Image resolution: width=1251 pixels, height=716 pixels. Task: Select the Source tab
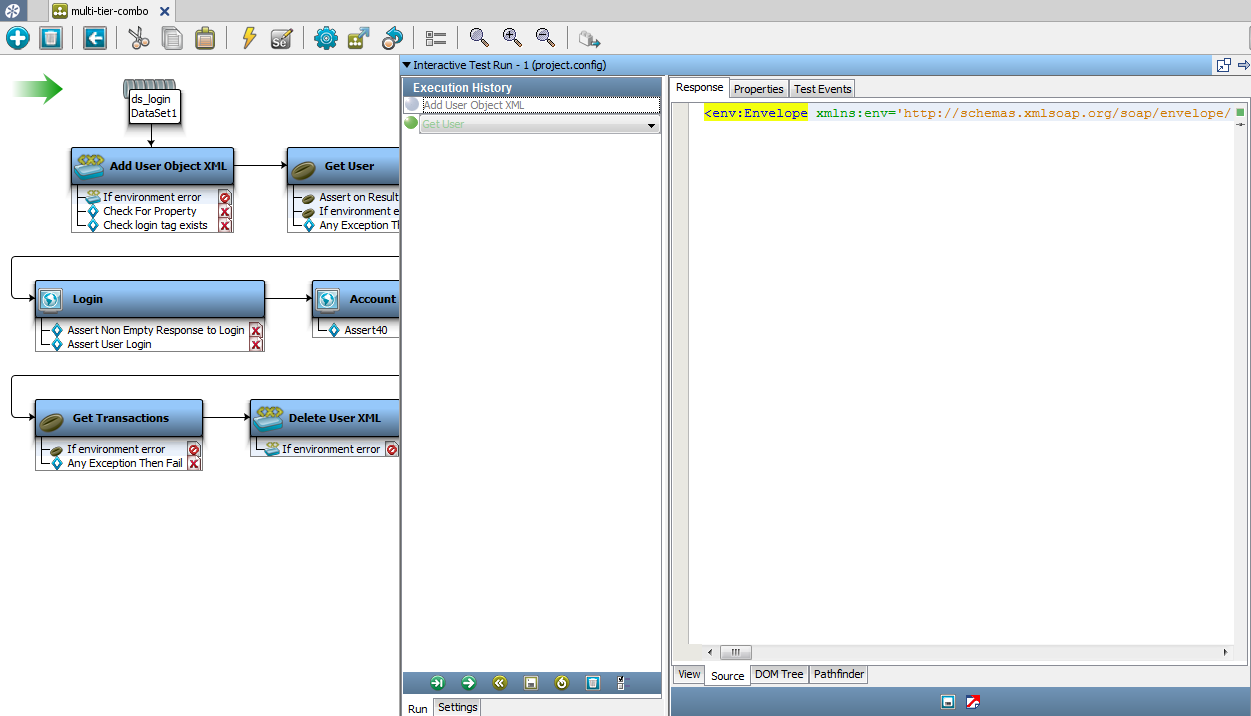727,676
